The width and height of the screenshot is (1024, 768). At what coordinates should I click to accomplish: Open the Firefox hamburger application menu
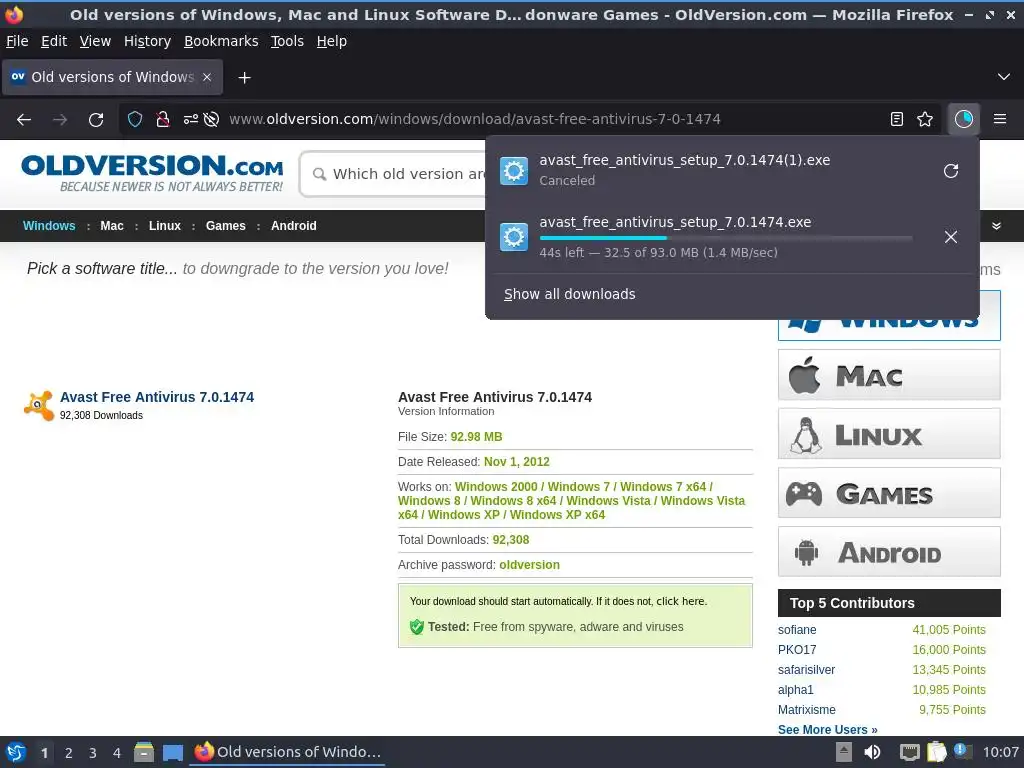point(1000,119)
